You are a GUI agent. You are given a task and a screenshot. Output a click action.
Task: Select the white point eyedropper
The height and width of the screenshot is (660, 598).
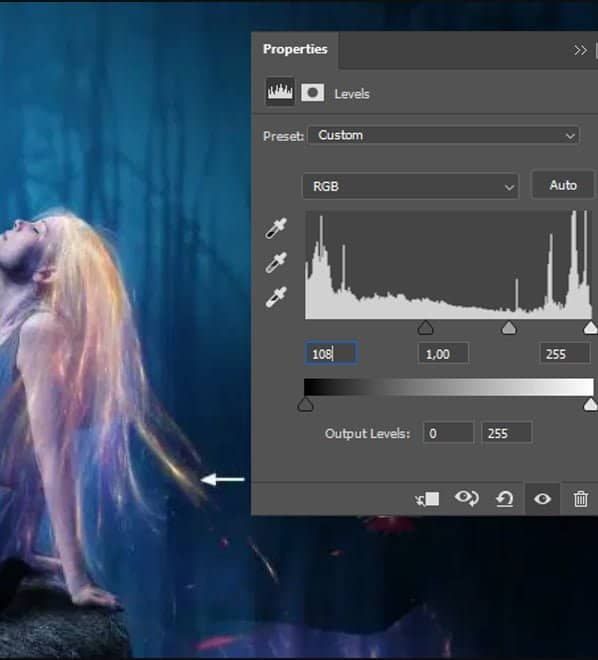[x=276, y=297]
